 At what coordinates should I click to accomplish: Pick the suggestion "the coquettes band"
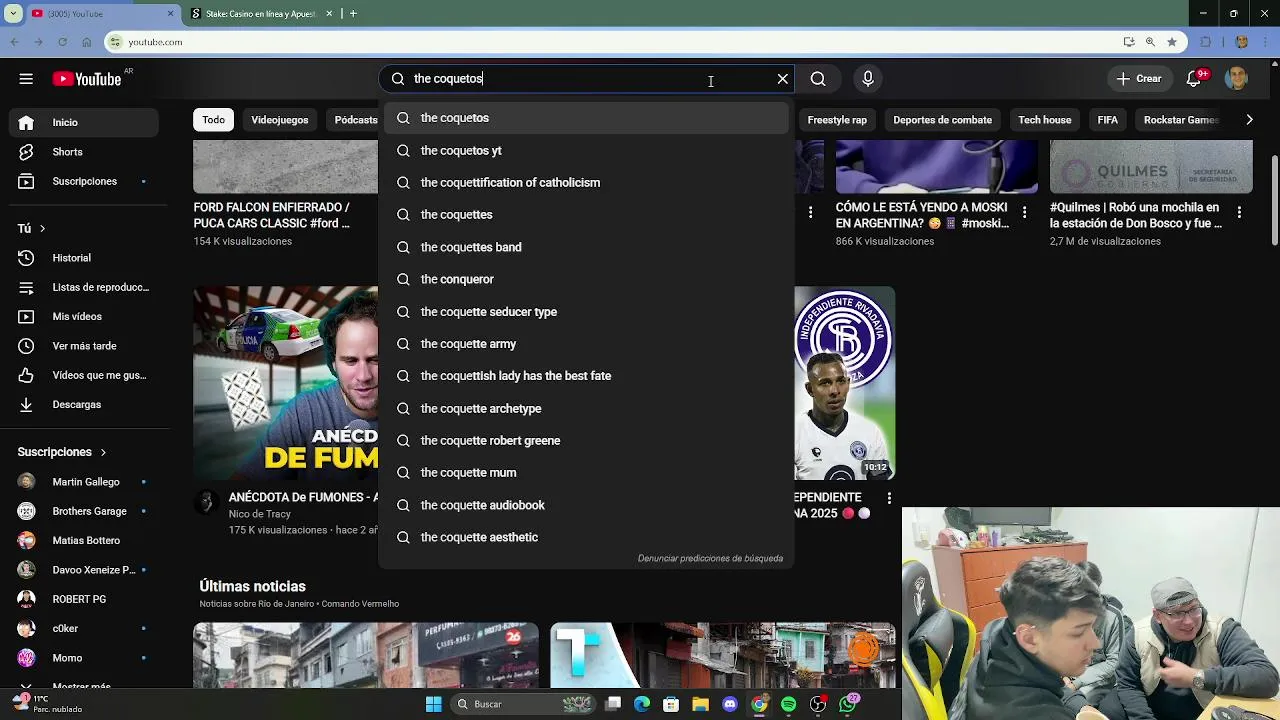(x=586, y=247)
